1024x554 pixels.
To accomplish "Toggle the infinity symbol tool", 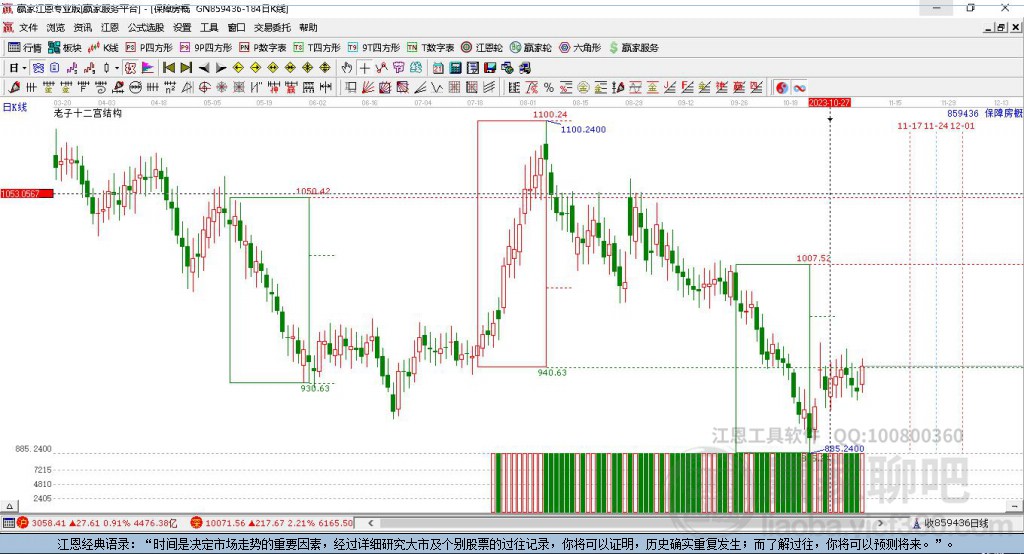I will tap(800, 87).
